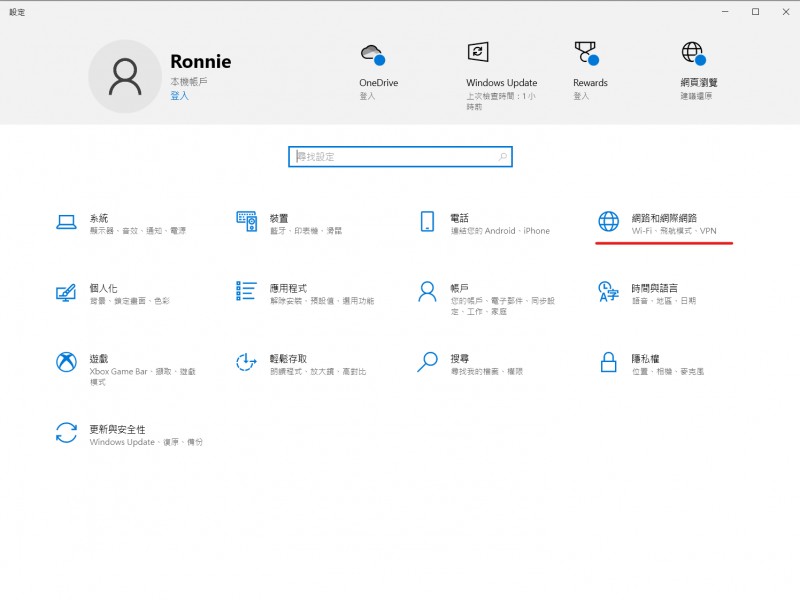Click Ronnie's user avatar picture

[125, 77]
